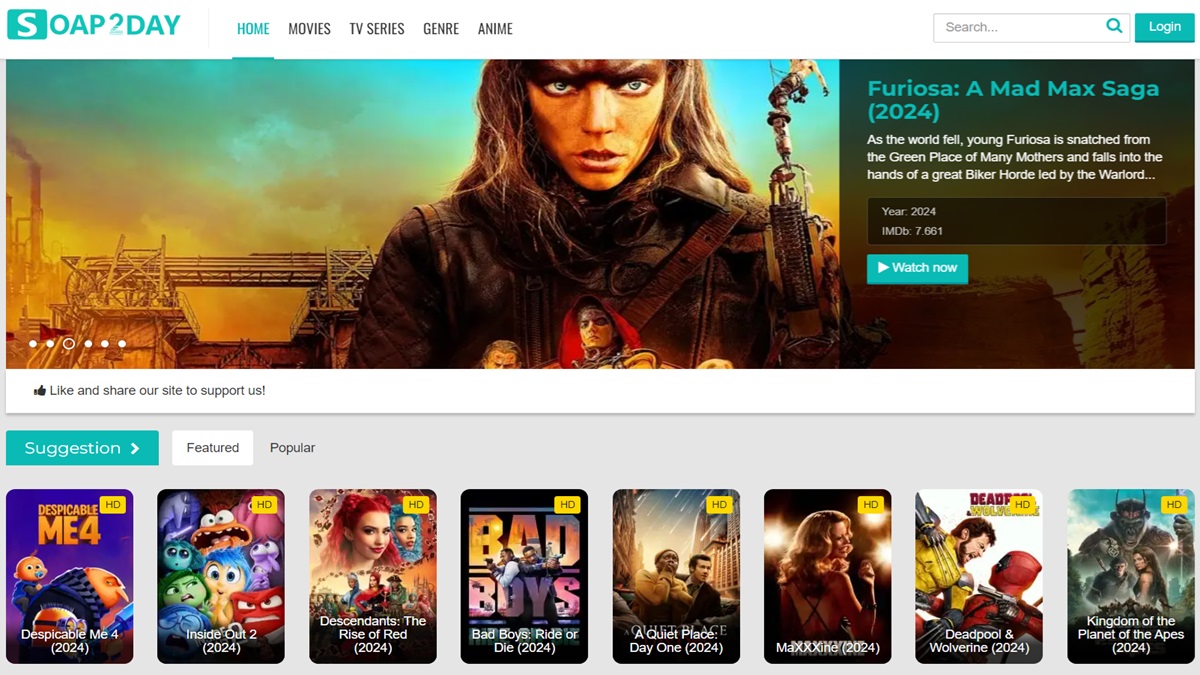Select the active third carousel dot
1200x675 pixels.
pyautogui.click(x=69, y=344)
